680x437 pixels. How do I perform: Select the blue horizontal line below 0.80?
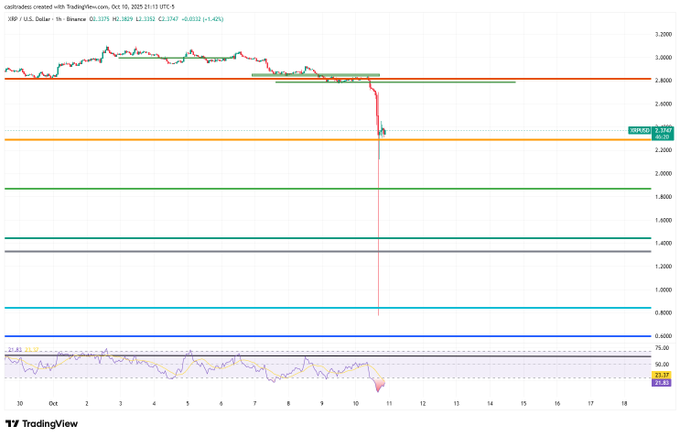[300, 336]
